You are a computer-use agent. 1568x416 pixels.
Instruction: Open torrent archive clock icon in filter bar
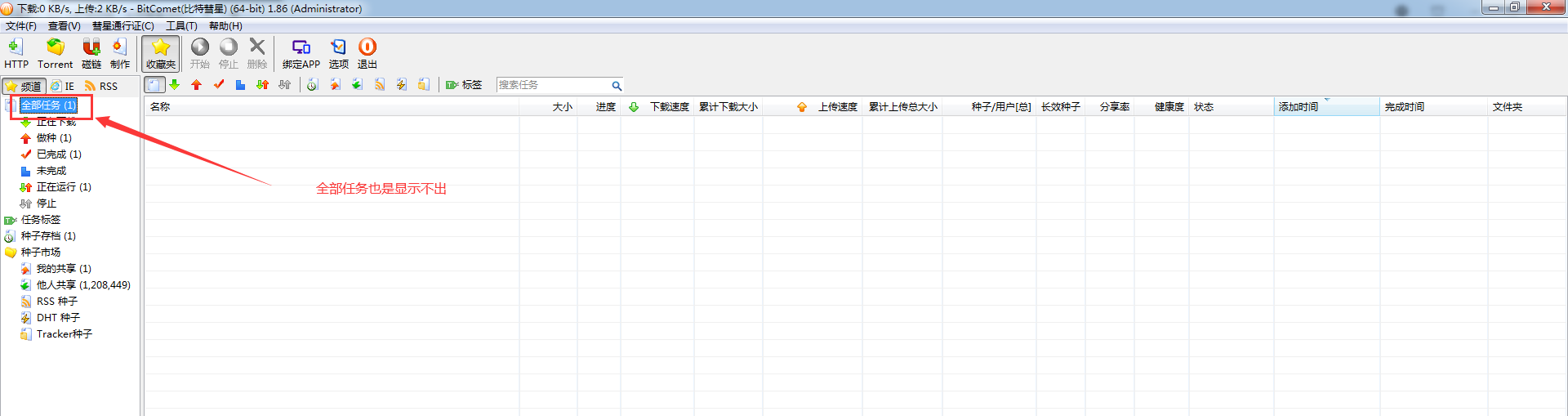[x=313, y=85]
